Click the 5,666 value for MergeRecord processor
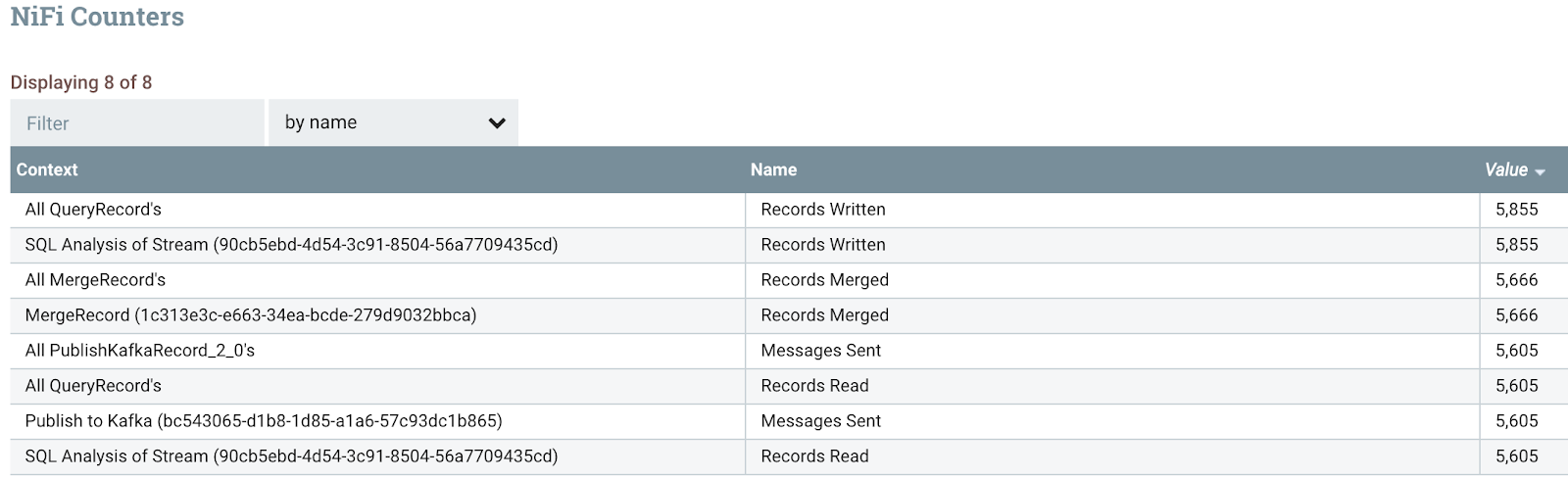Image resolution: width=1568 pixels, height=479 pixels. (1516, 315)
